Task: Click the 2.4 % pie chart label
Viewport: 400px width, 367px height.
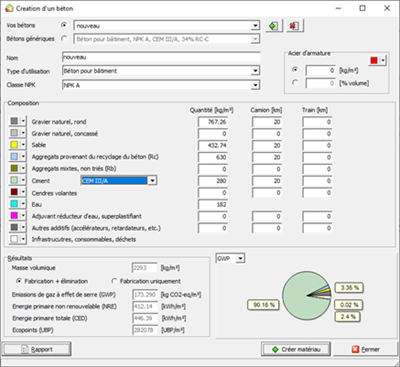Action: [x=348, y=317]
